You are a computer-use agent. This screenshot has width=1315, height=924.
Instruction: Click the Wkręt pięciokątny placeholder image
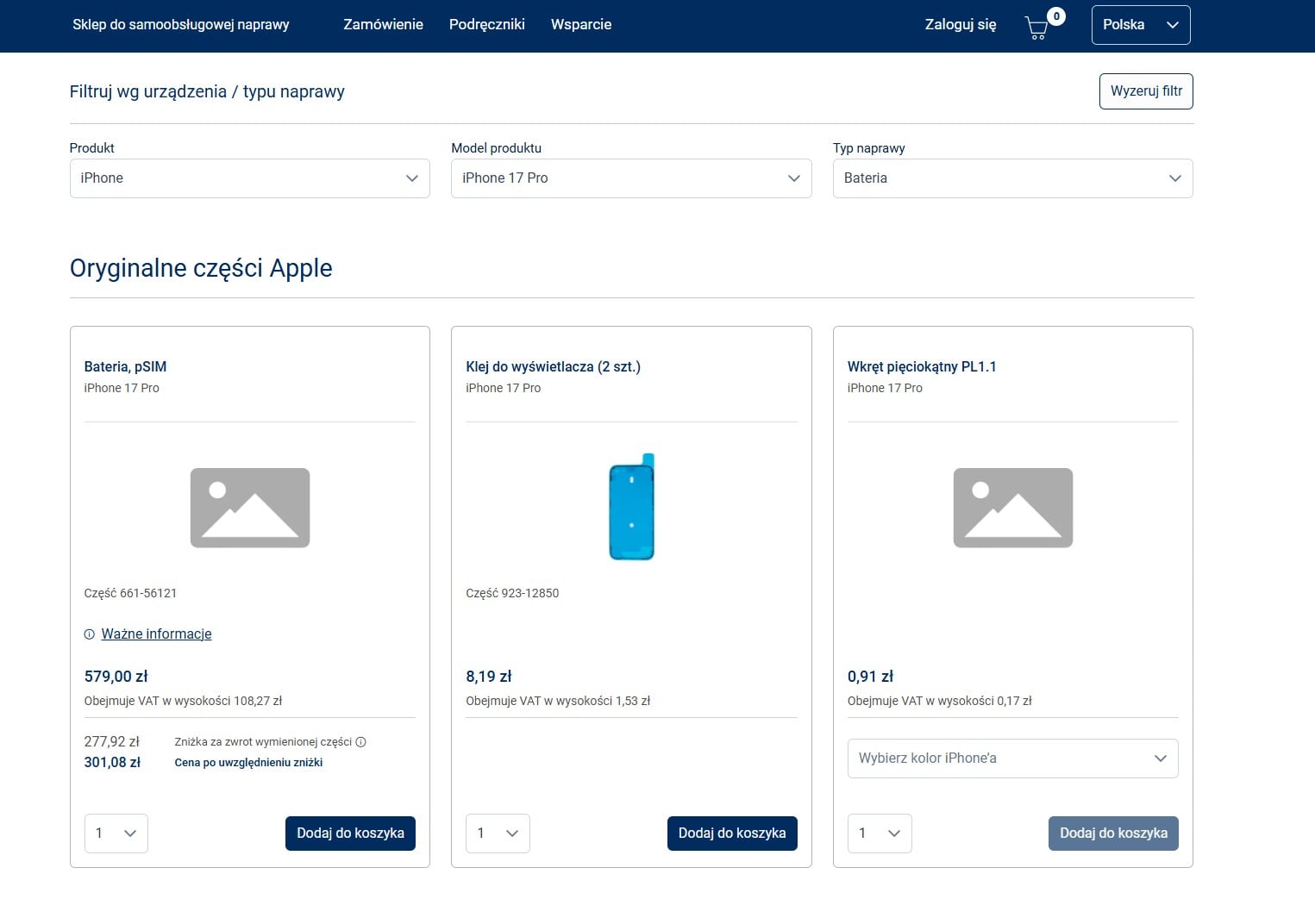coord(1012,508)
